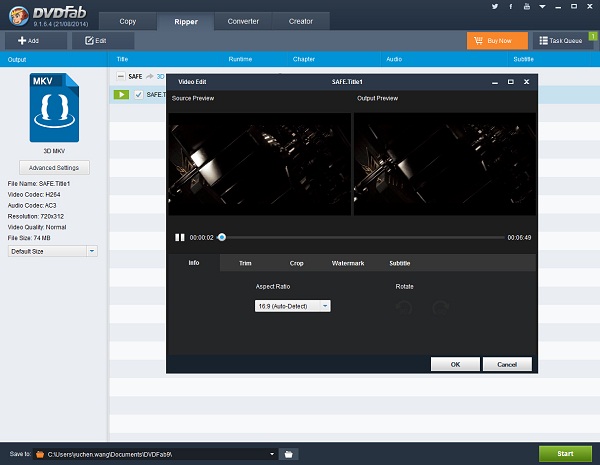Click the green Start button
The image size is (600, 465).
(565, 454)
